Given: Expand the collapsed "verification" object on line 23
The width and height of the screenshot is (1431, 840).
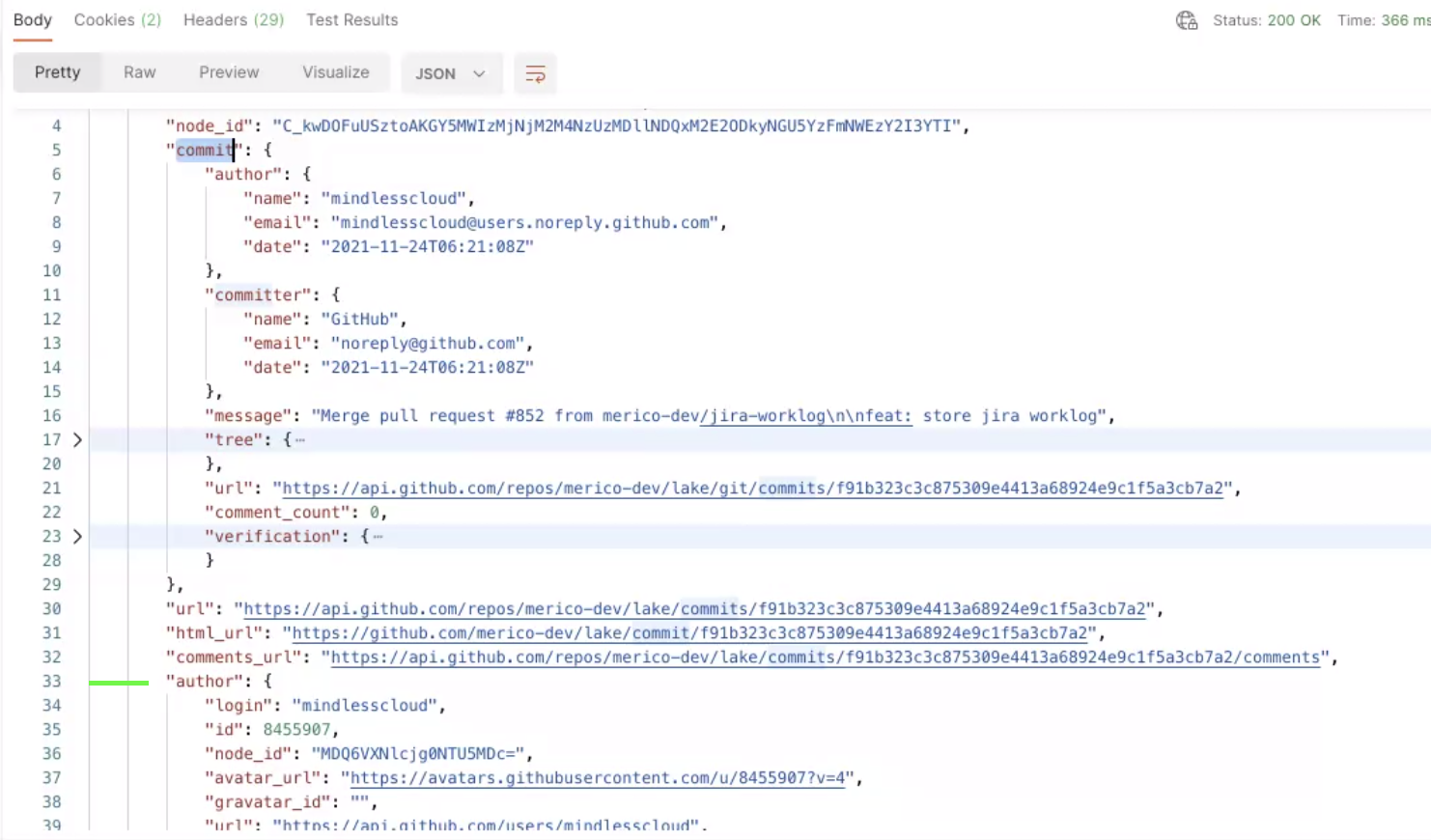Looking at the screenshot, I should coord(77,537).
